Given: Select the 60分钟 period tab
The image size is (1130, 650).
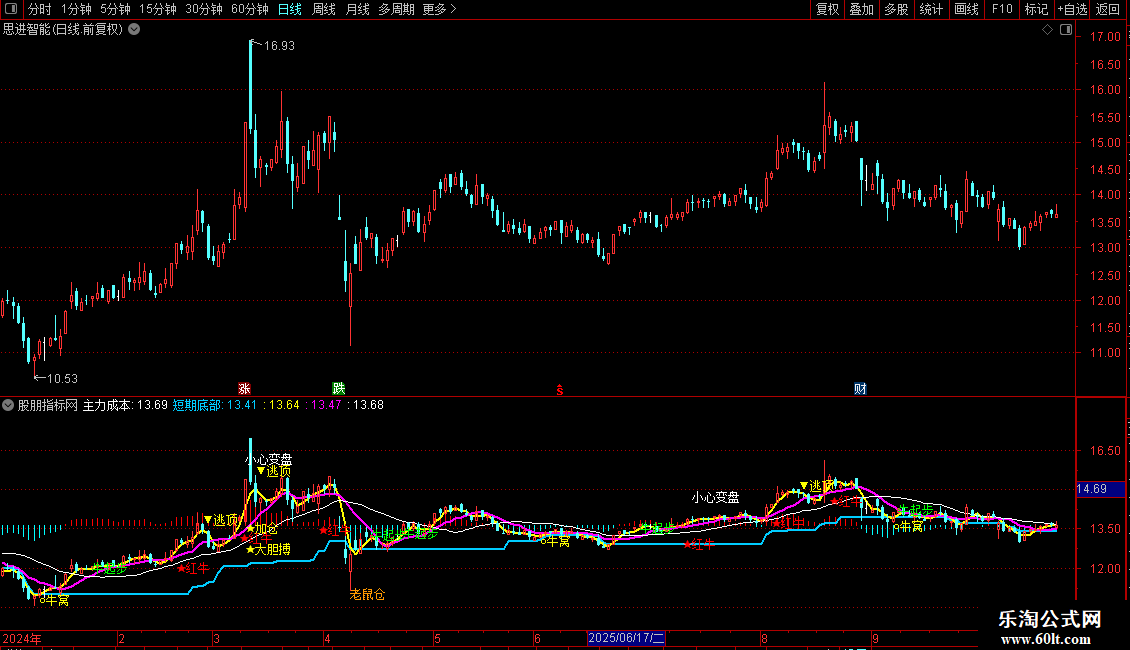Looking at the screenshot, I should pos(249,10).
